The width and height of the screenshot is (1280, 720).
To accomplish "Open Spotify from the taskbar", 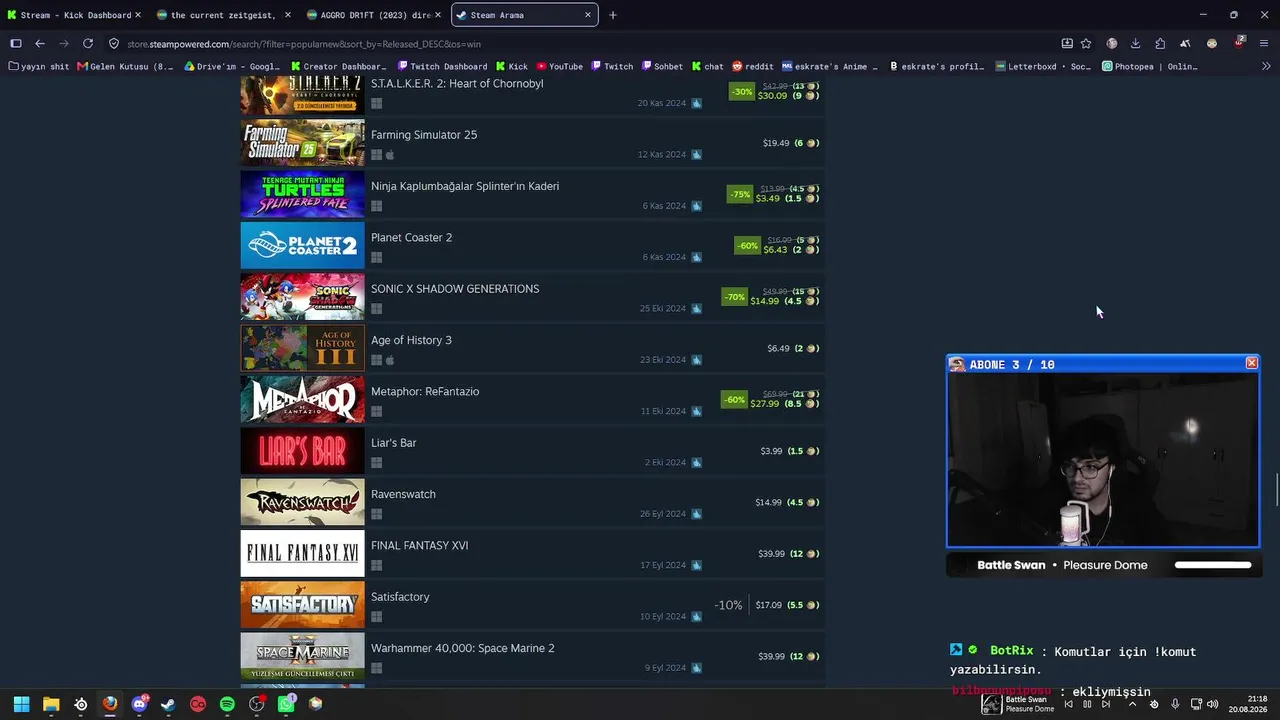I will click(227, 704).
